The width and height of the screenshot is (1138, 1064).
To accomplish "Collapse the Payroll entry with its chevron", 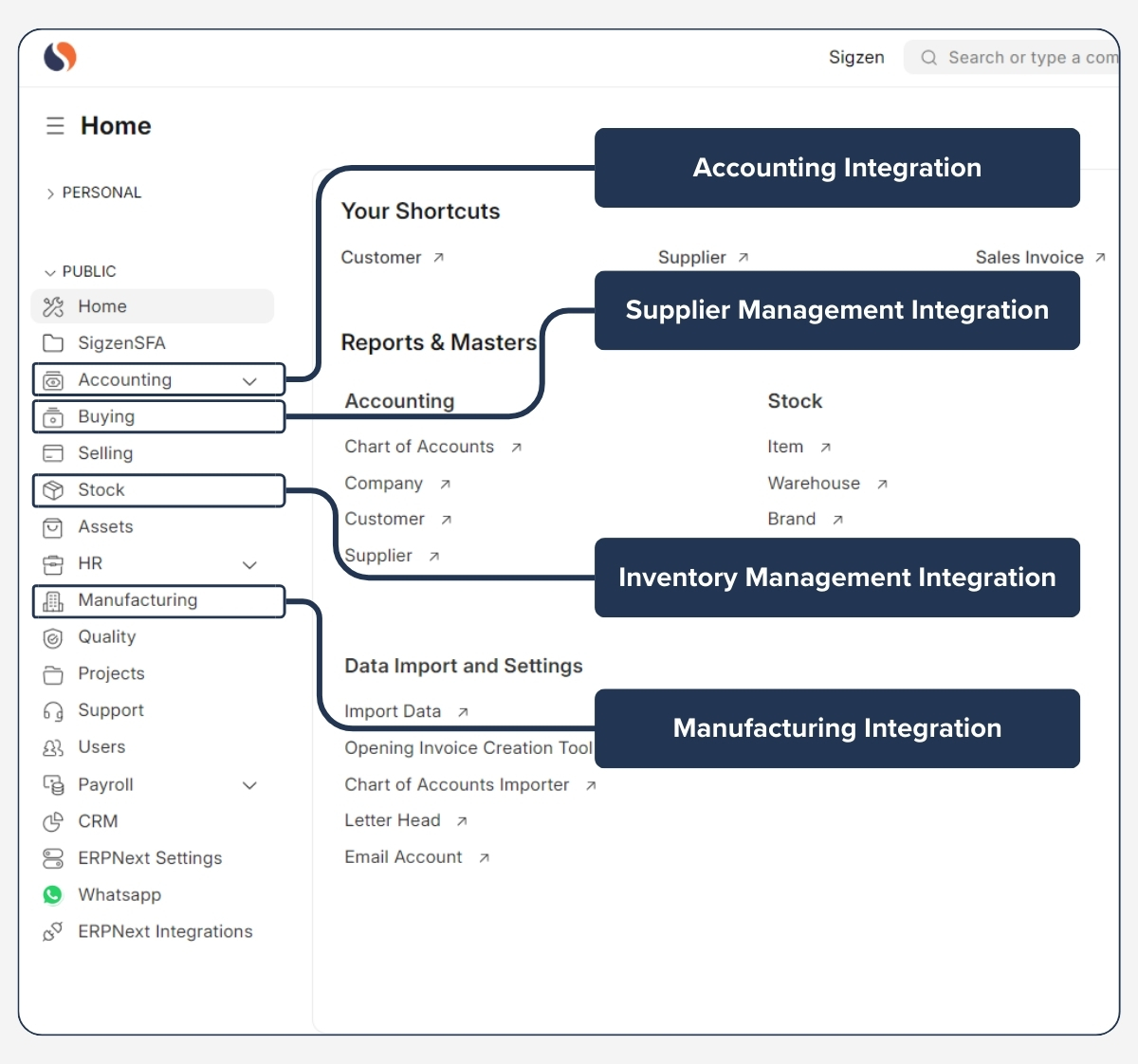I will tap(249, 785).
